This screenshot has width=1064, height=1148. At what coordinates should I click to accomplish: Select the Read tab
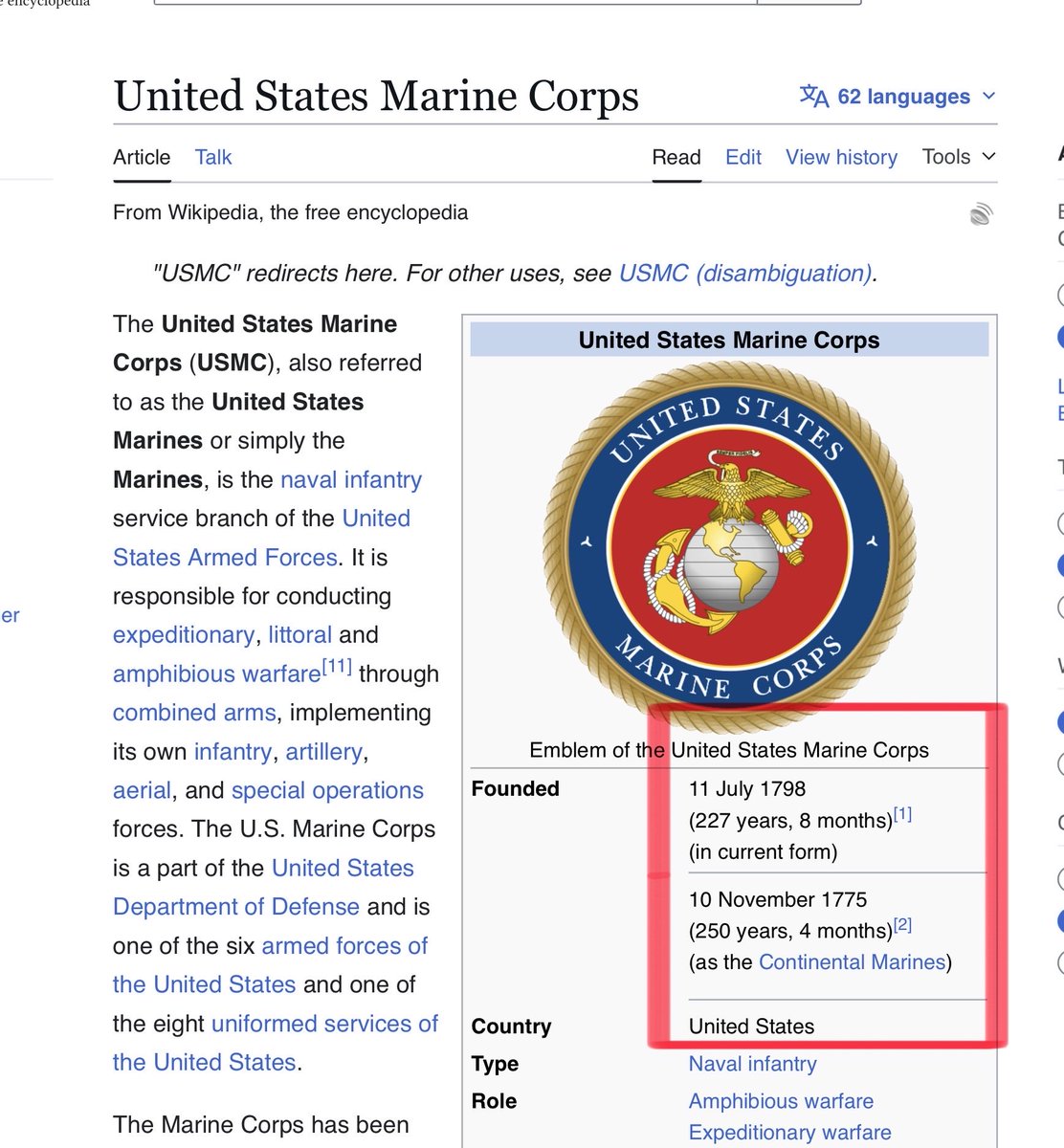(x=676, y=157)
